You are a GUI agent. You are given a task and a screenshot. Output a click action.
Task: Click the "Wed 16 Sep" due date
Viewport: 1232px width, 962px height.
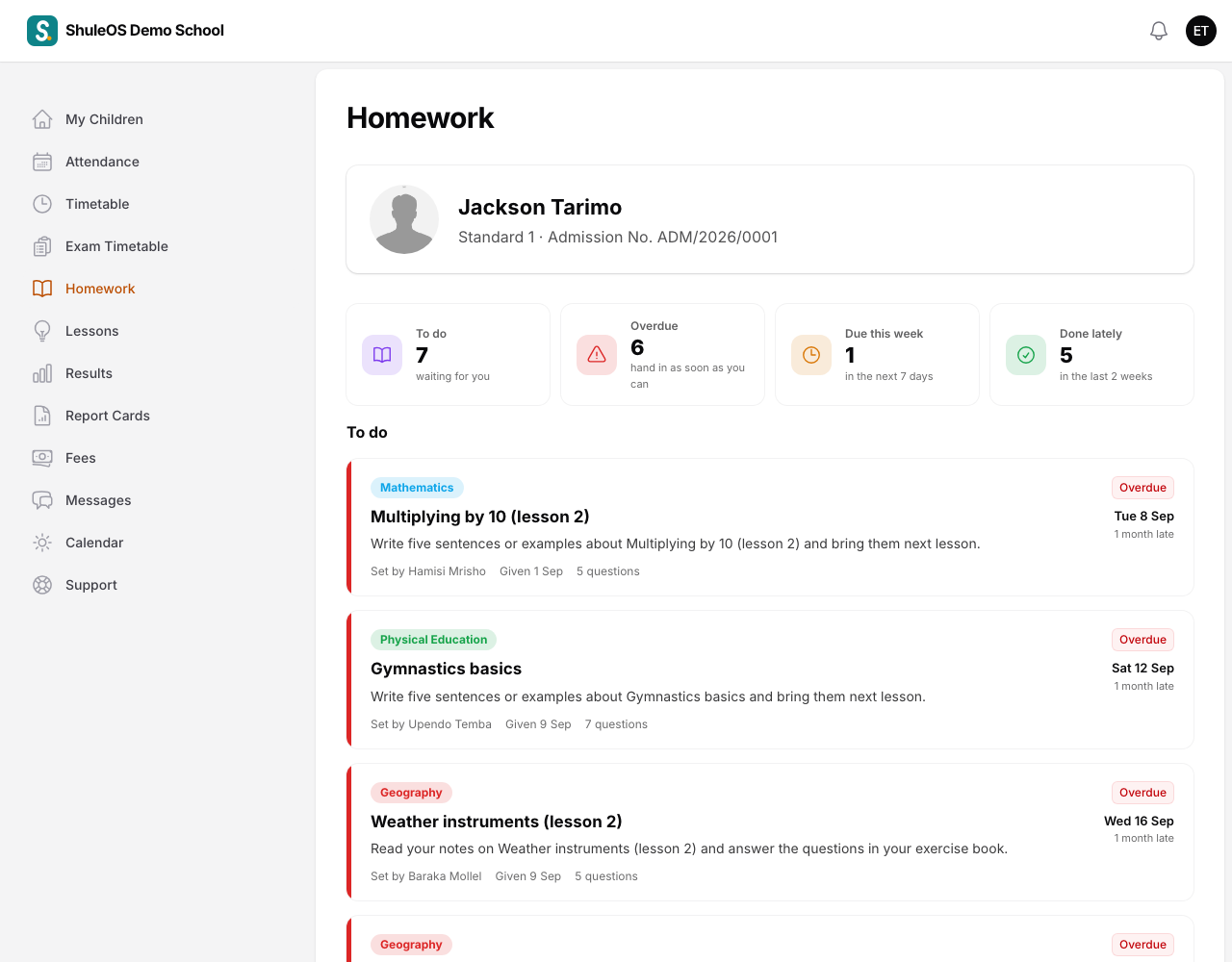pyautogui.click(x=1139, y=822)
